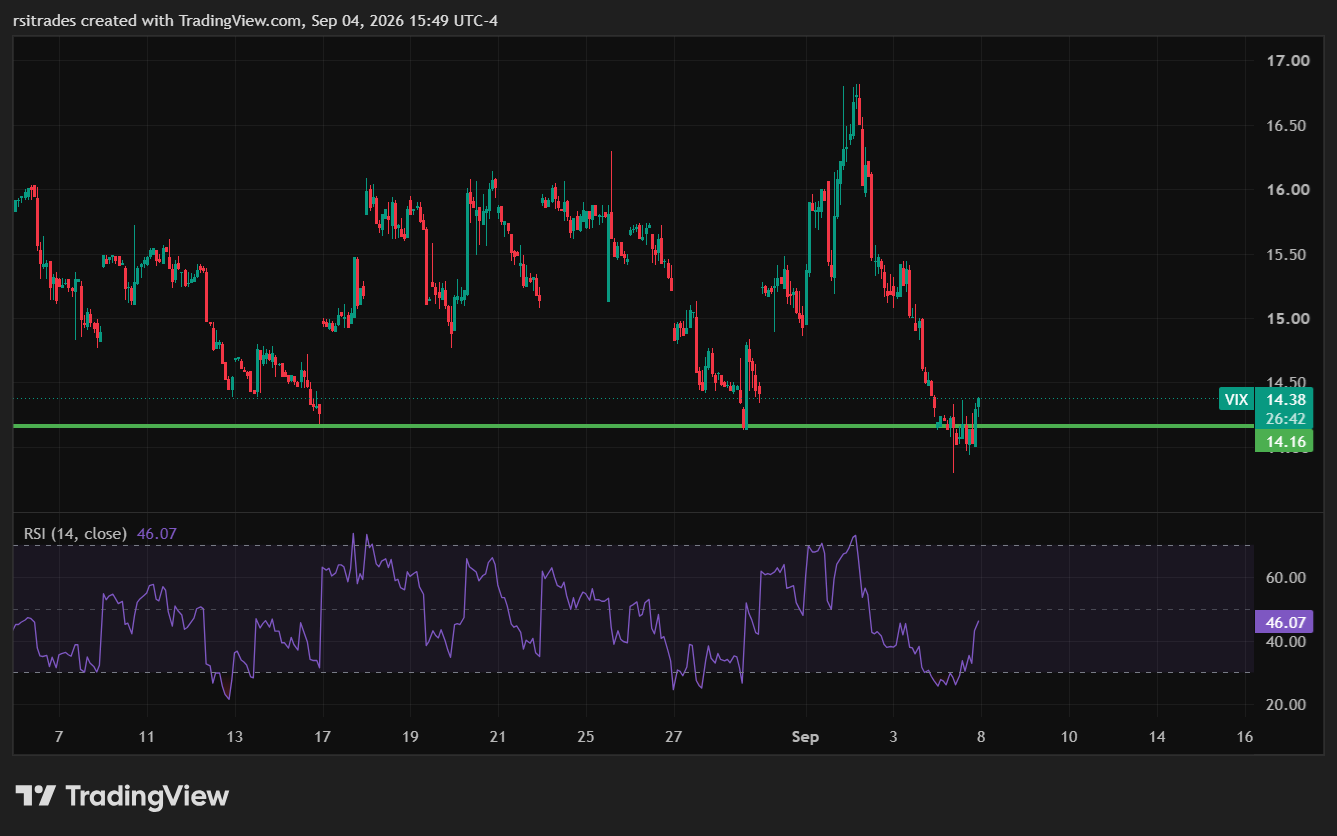Click the rsitrades created with TradingView.com header

[255, 21]
